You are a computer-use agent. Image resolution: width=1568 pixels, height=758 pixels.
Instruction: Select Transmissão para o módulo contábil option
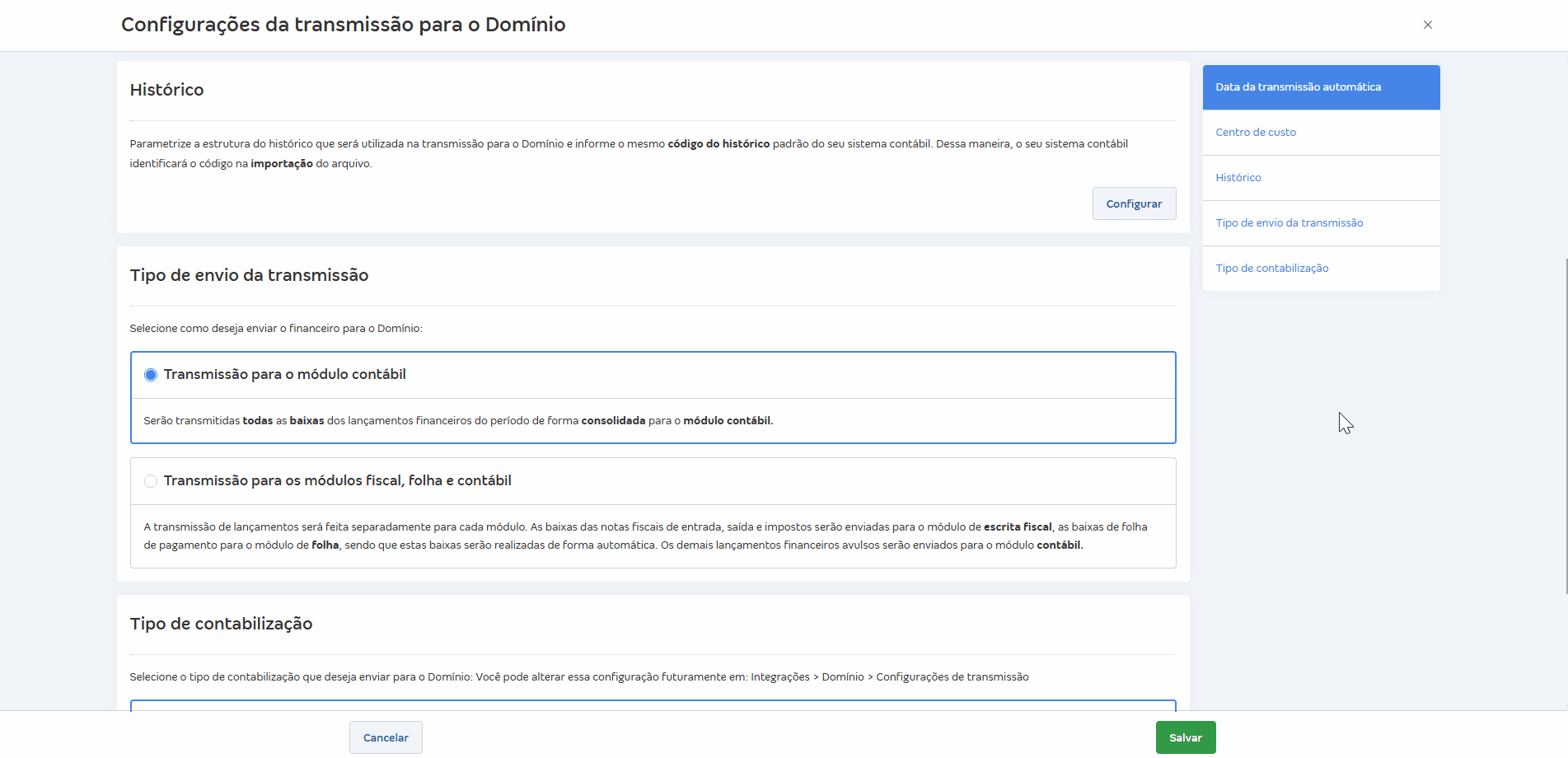(151, 374)
